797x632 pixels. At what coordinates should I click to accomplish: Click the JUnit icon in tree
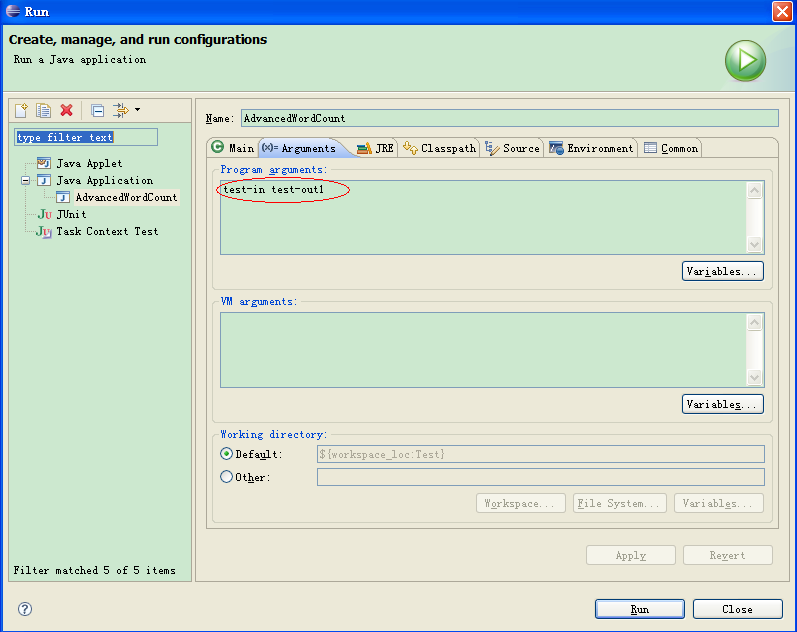pyautogui.click(x=45, y=214)
